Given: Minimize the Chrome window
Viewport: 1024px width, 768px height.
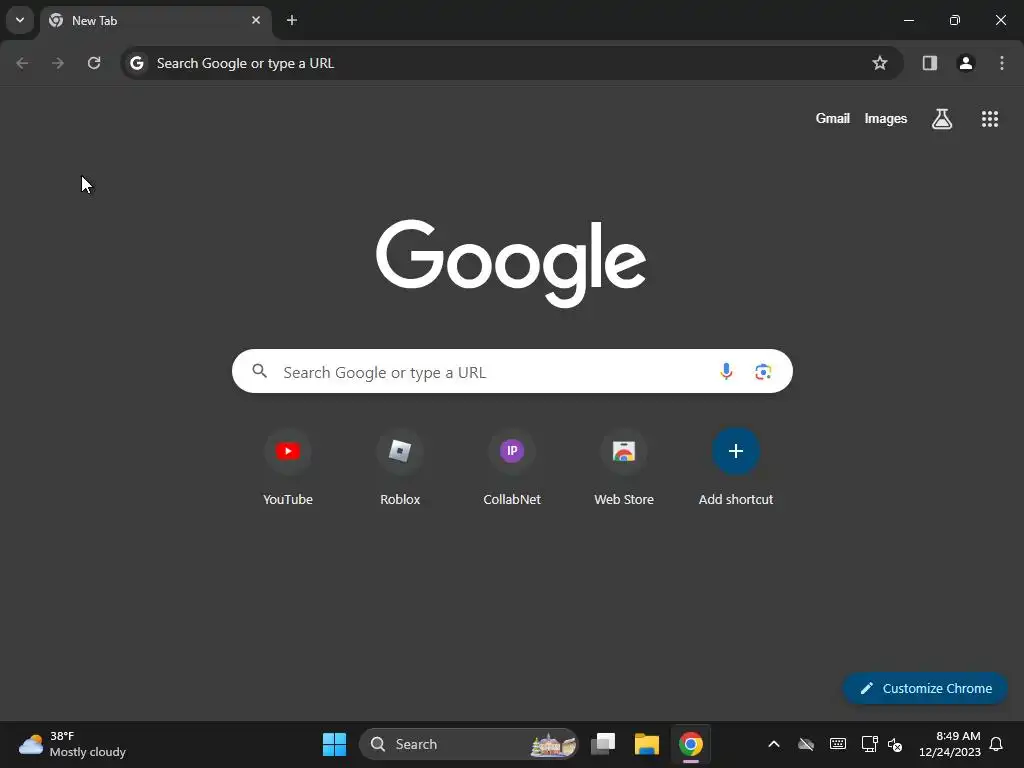Looking at the screenshot, I should [908, 20].
